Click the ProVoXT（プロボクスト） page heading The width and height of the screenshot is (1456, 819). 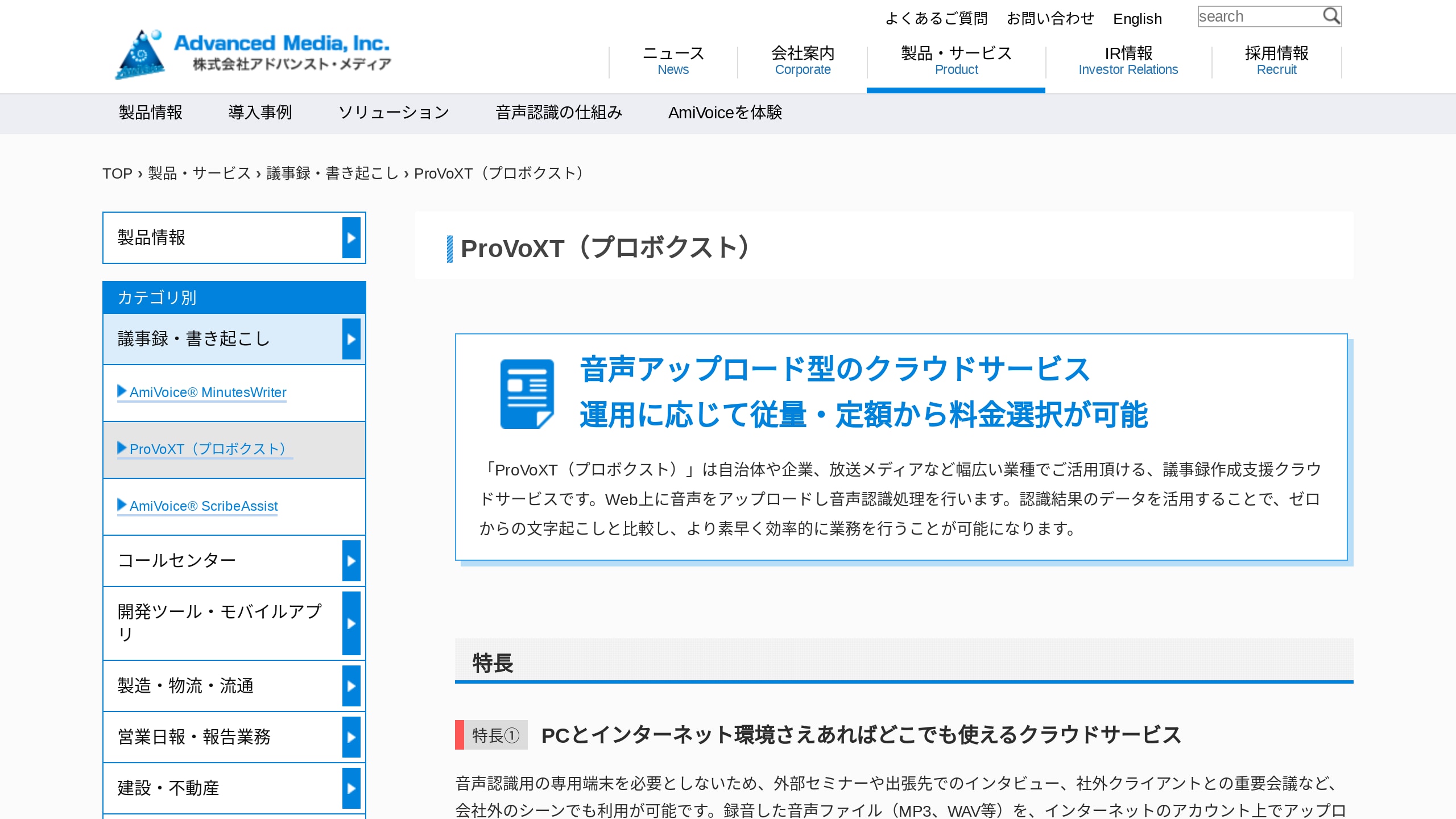(609, 249)
